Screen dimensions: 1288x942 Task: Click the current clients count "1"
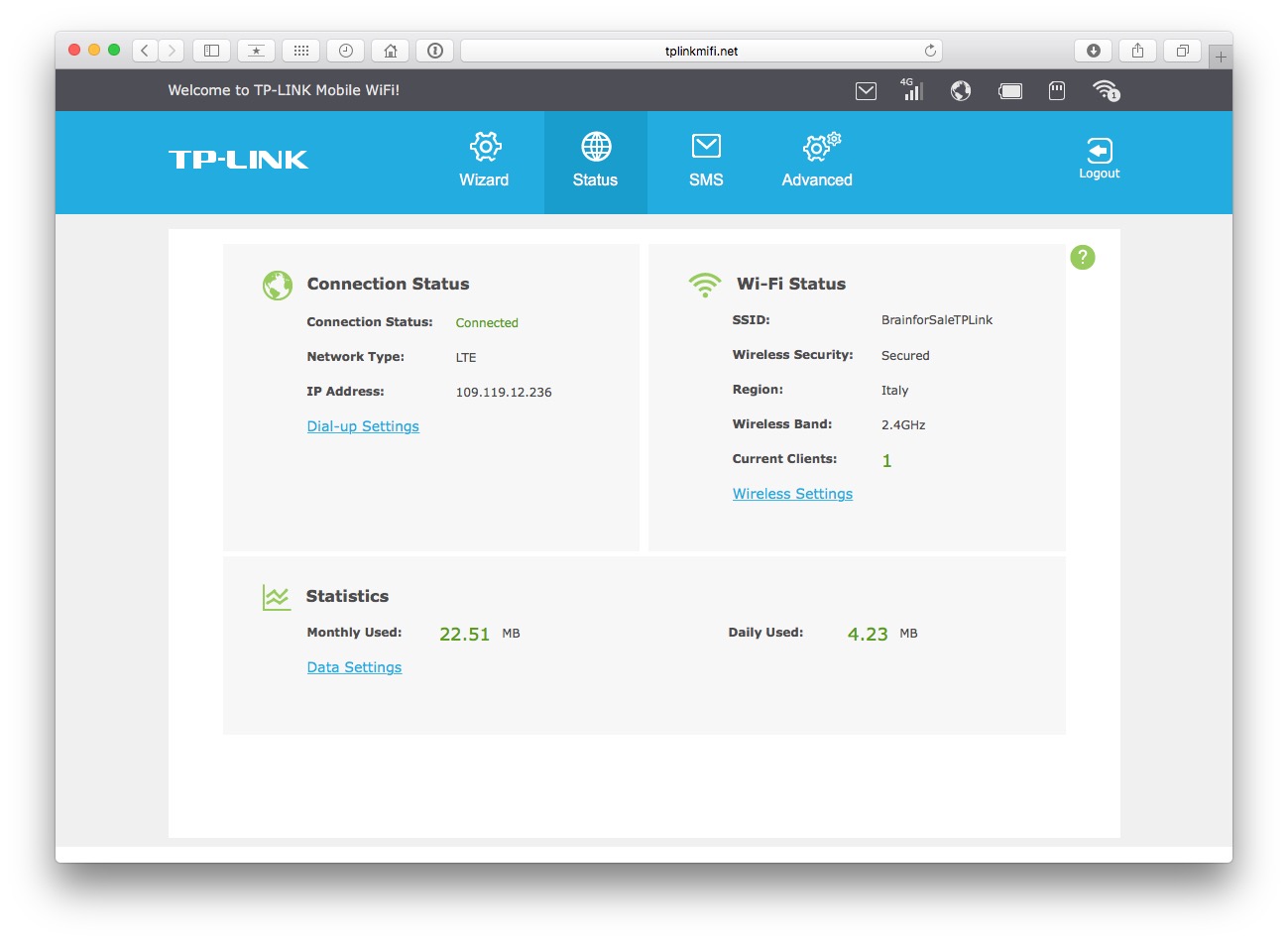click(x=886, y=461)
